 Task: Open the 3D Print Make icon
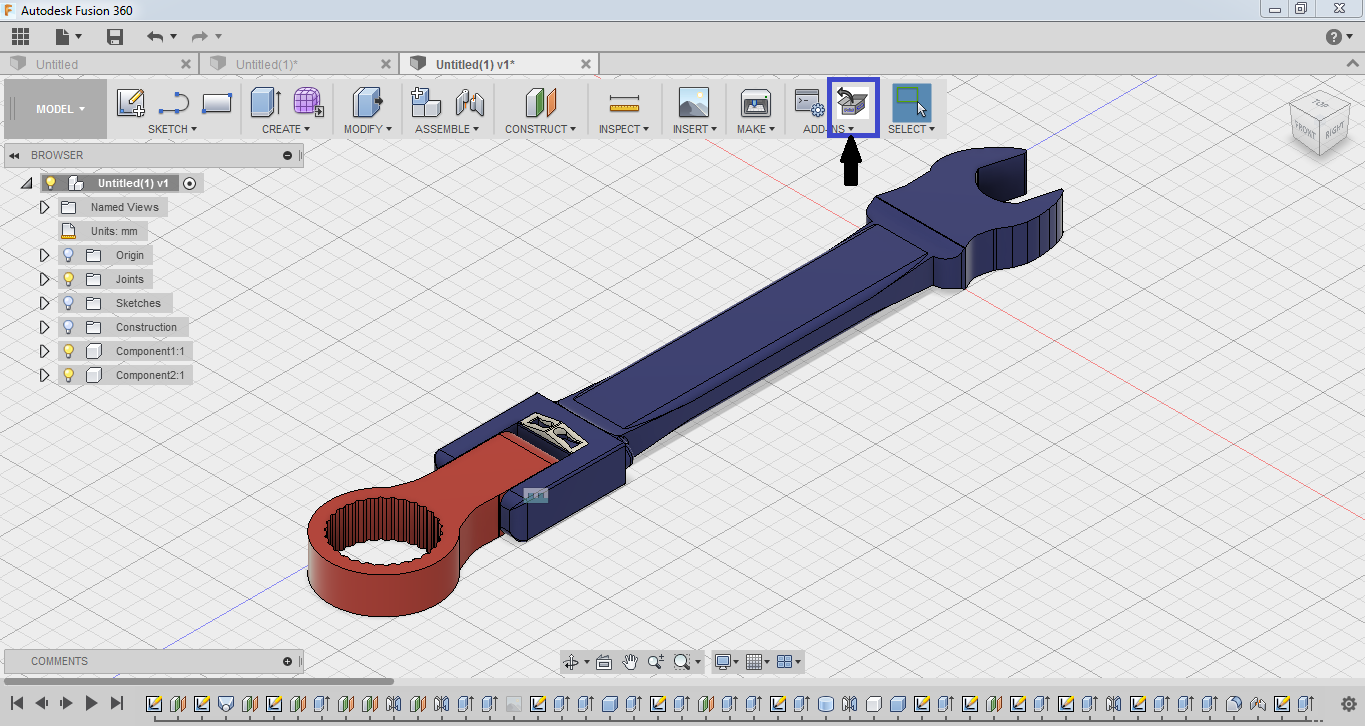pyautogui.click(x=755, y=103)
